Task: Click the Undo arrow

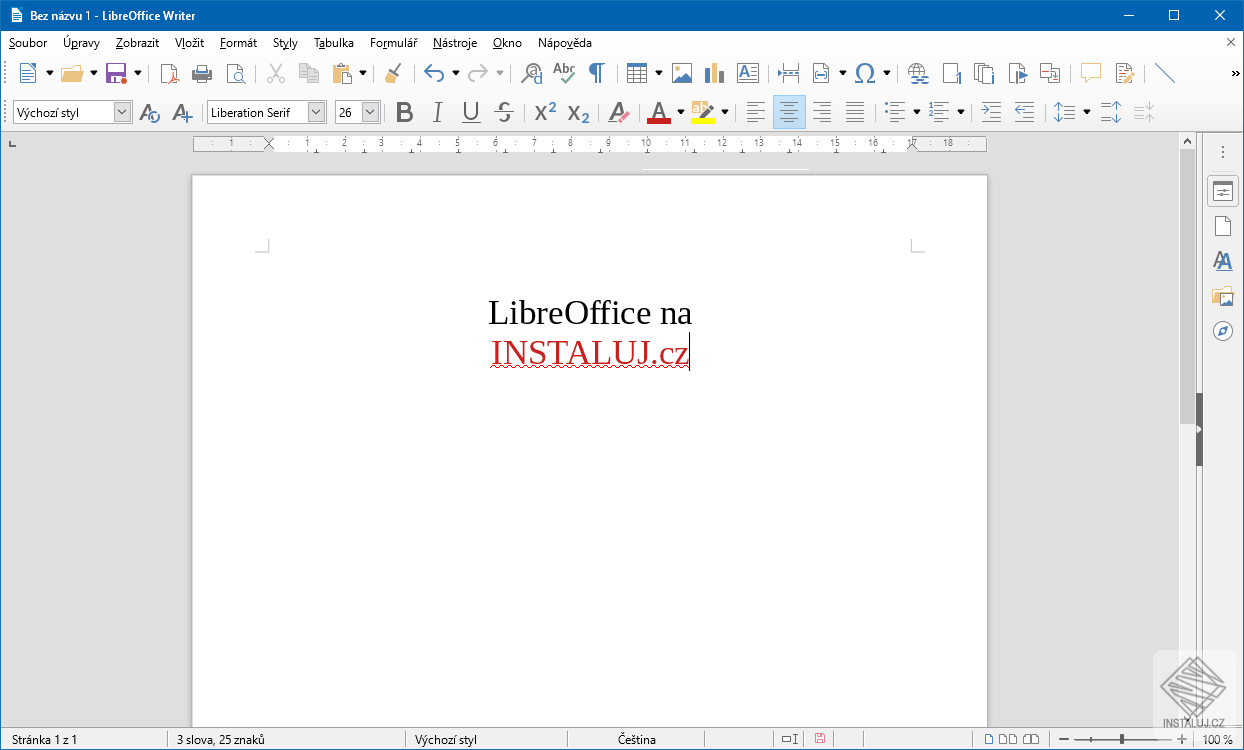Action: 434,73
